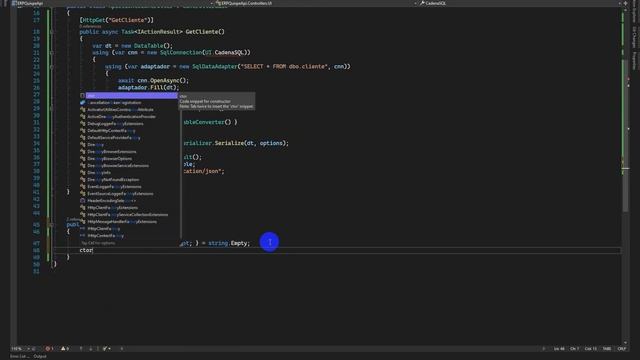Click the references CodeLens link above GetCliente

click(90, 26)
